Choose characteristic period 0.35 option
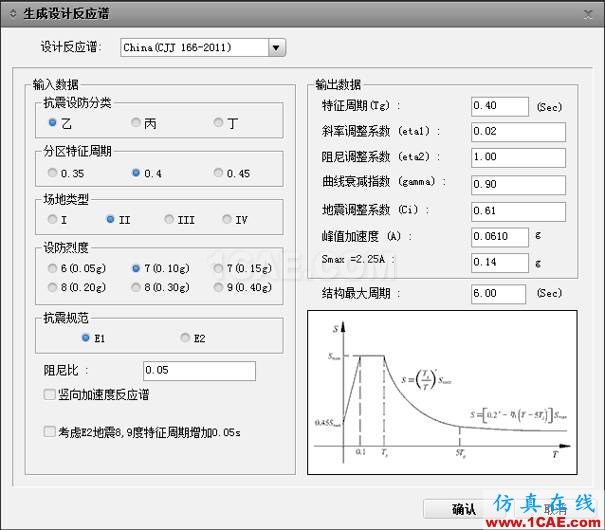605x530 pixels. tap(52, 172)
